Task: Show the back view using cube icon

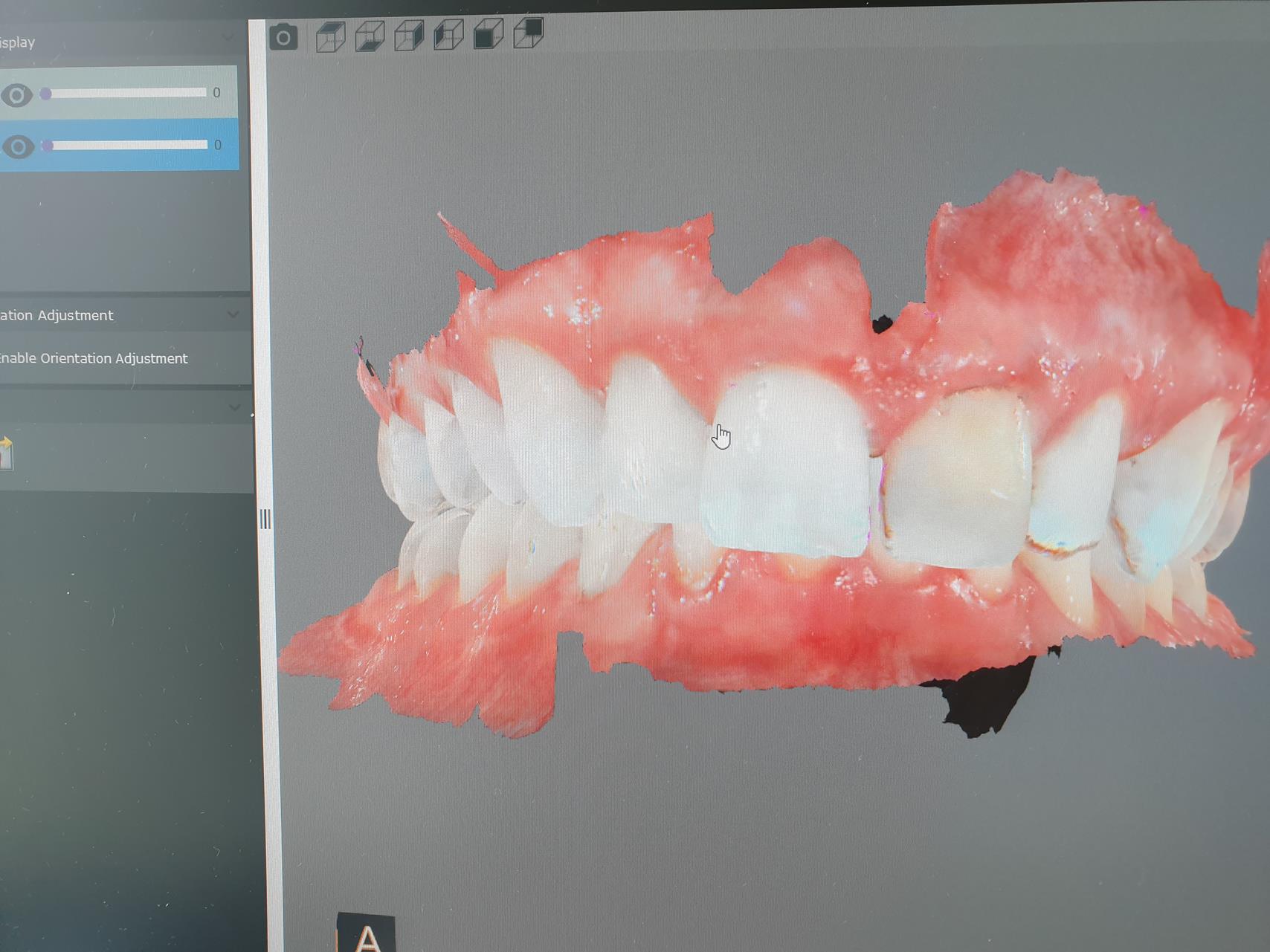Action: 529,33
